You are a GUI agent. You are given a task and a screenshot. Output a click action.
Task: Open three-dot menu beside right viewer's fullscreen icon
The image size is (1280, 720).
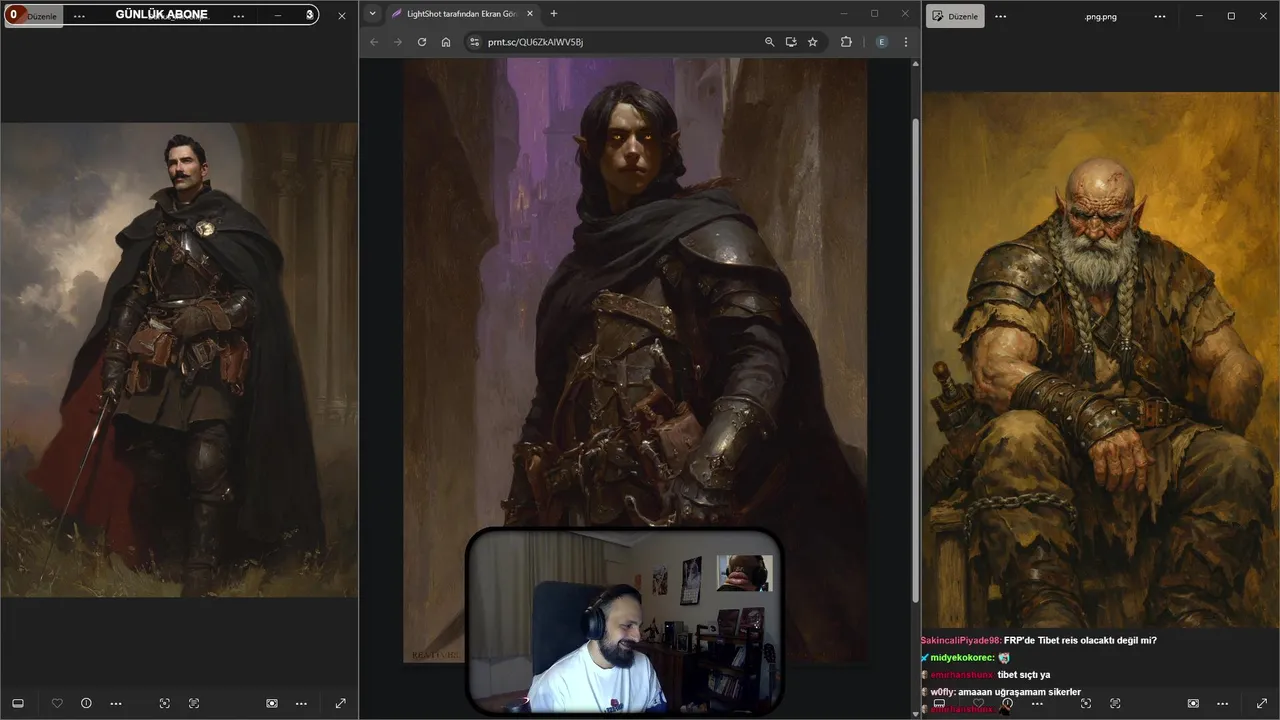[1222, 704]
